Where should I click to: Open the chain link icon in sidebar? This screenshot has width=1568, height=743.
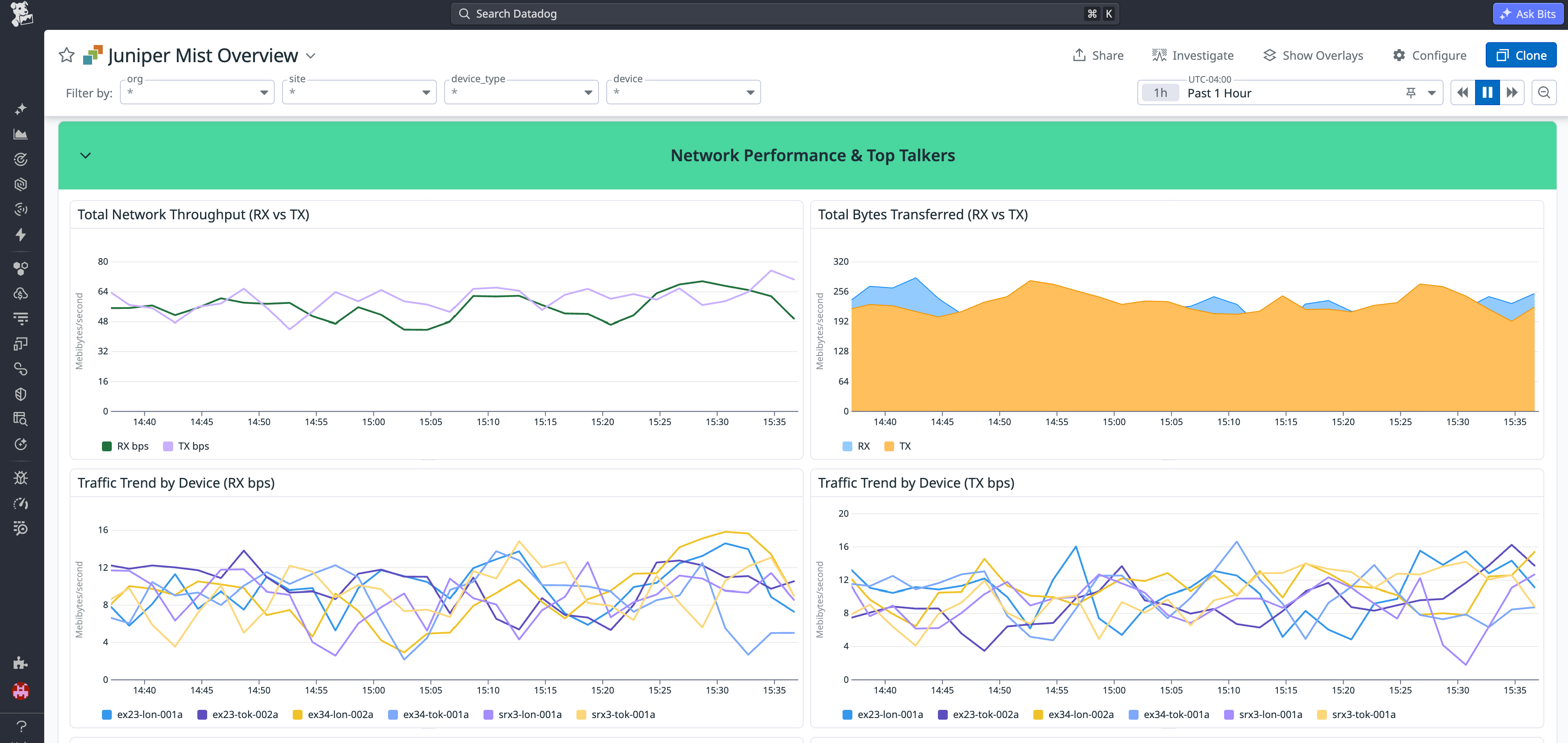pos(21,369)
